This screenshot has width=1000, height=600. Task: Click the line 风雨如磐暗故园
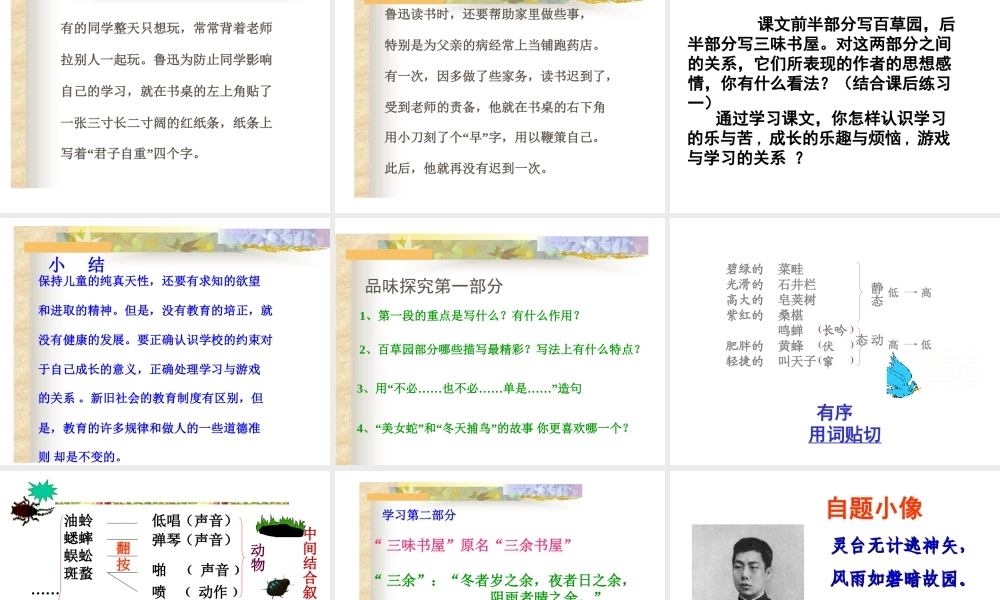tap(899, 579)
